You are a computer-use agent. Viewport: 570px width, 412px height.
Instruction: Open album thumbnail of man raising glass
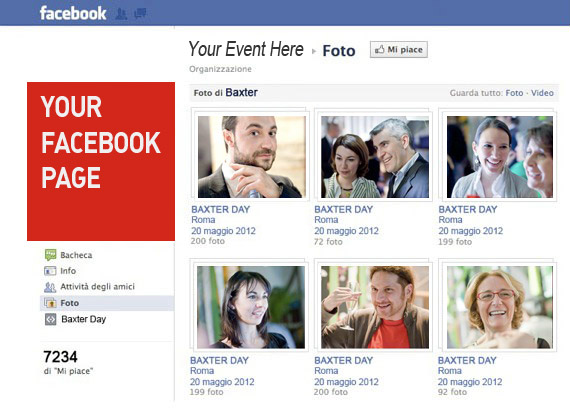(x=375, y=307)
